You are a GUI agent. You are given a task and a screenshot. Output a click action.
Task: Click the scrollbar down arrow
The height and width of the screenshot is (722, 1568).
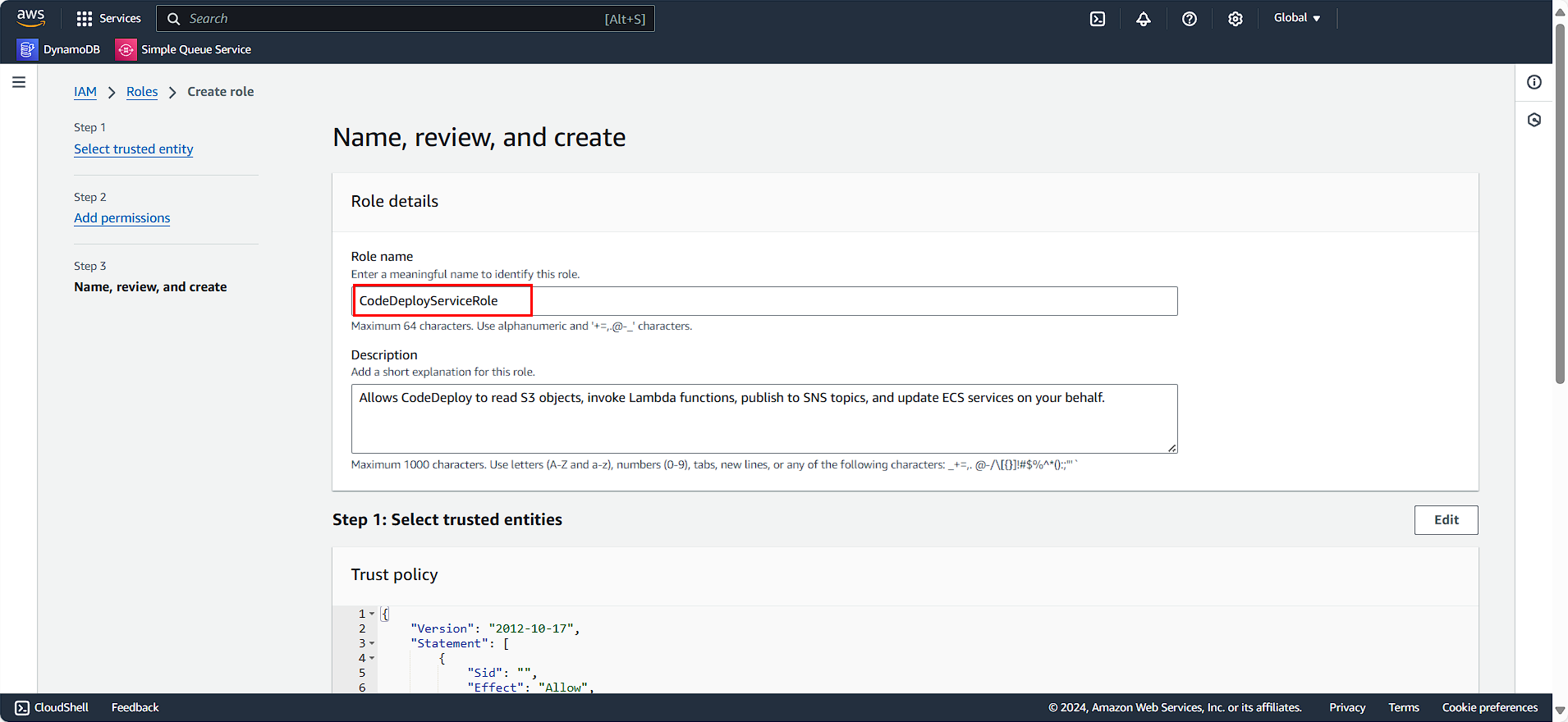(x=1561, y=711)
